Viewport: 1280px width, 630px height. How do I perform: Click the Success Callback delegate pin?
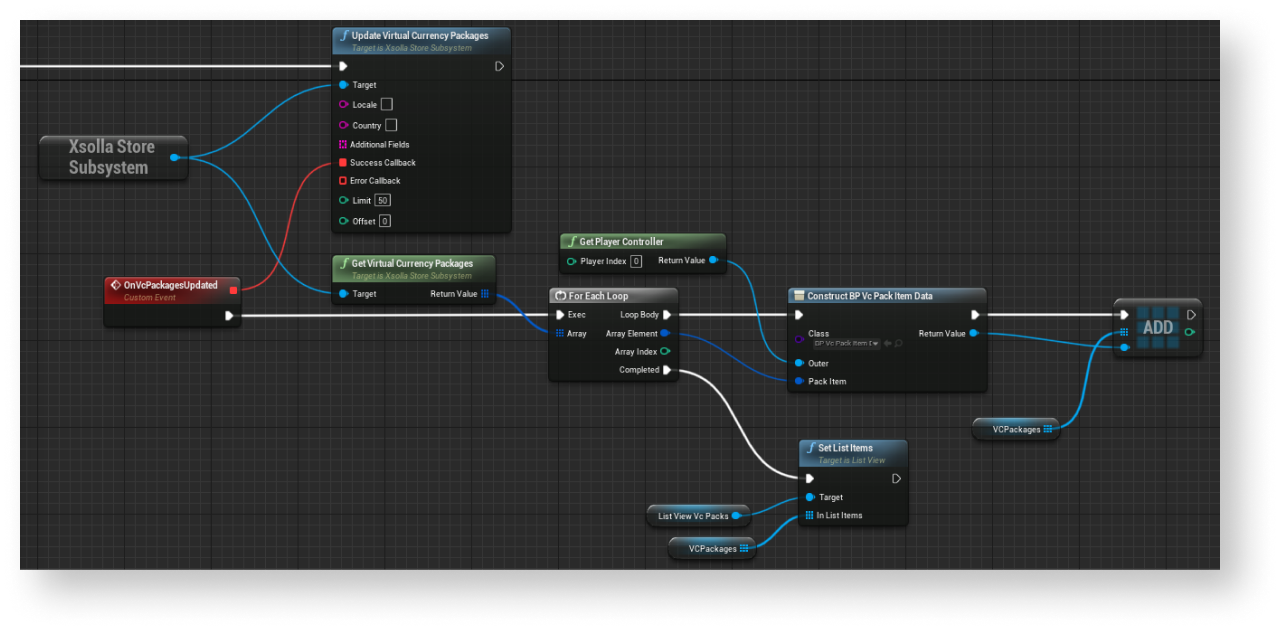coord(343,162)
